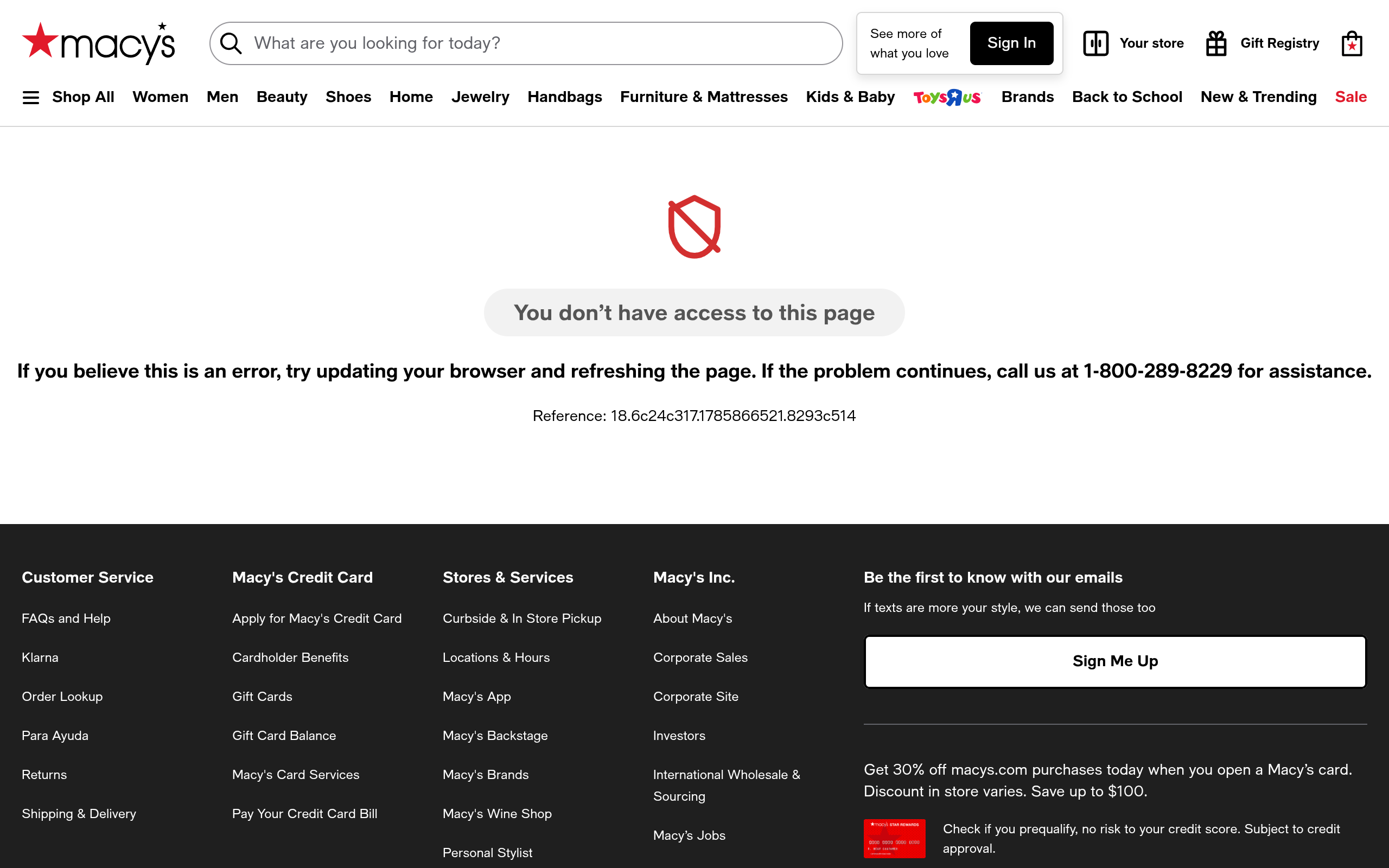
Task: Click the Macy's Star Rewards card image
Action: click(x=894, y=838)
